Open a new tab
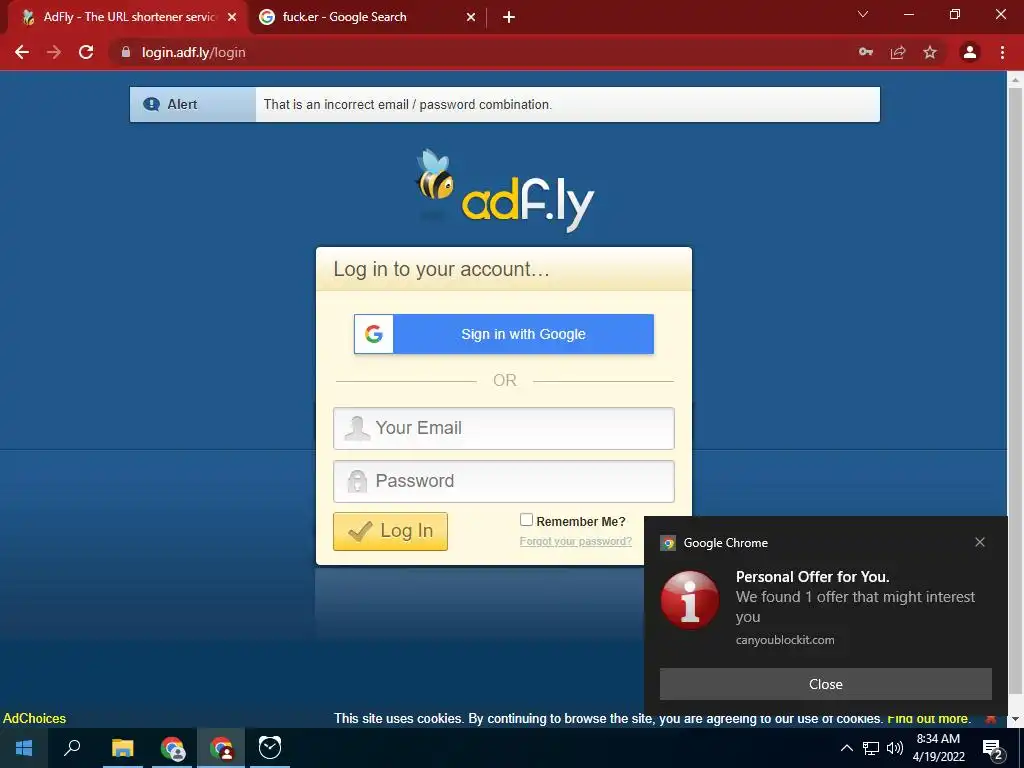 pyautogui.click(x=509, y=17)
